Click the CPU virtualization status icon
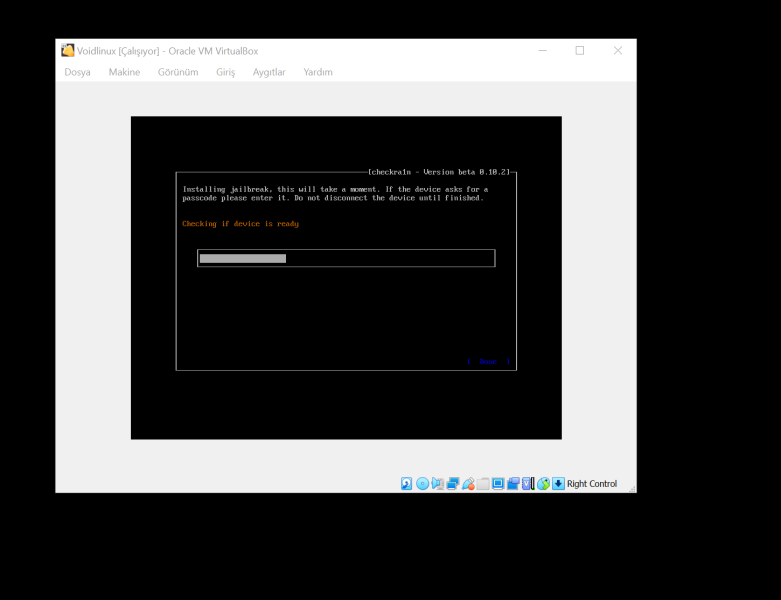The height and width of the screenshot is (600, 781). click(x=528, y=483)
